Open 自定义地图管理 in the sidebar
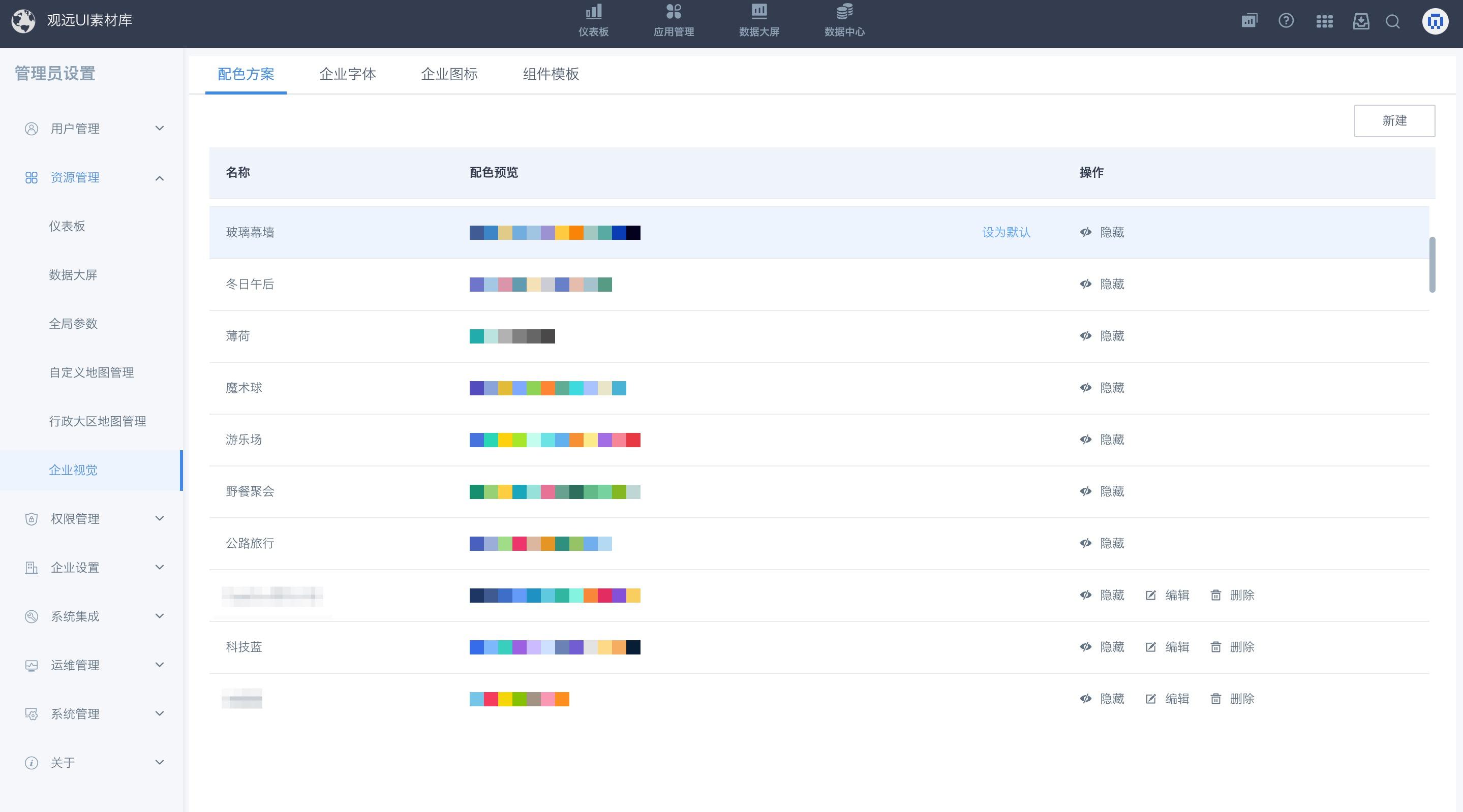 point(92,373)
